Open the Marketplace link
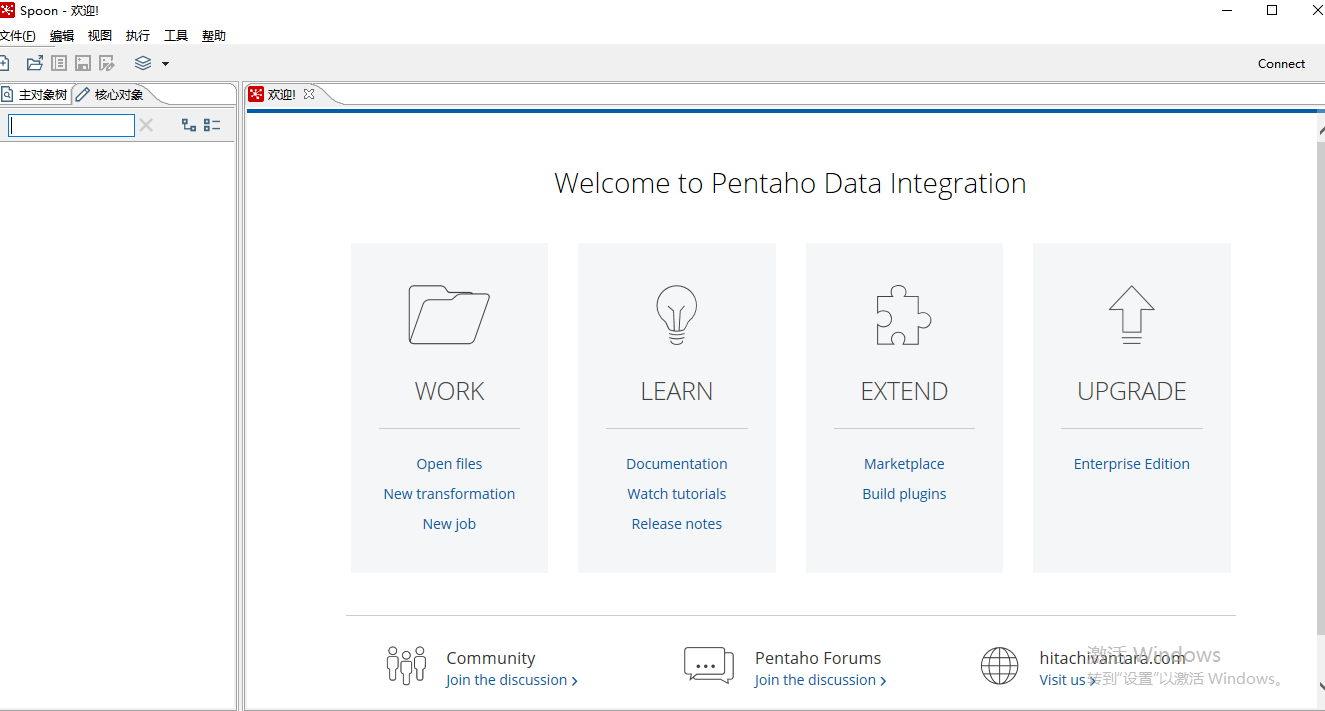Screen dimensions: 1325x711 (904, 464)
